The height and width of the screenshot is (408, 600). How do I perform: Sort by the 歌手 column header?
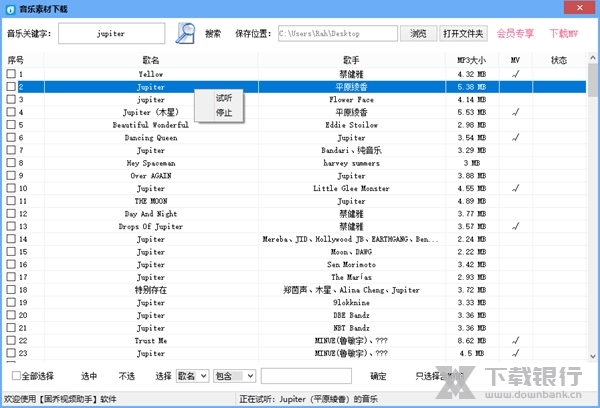pos(351,60)
